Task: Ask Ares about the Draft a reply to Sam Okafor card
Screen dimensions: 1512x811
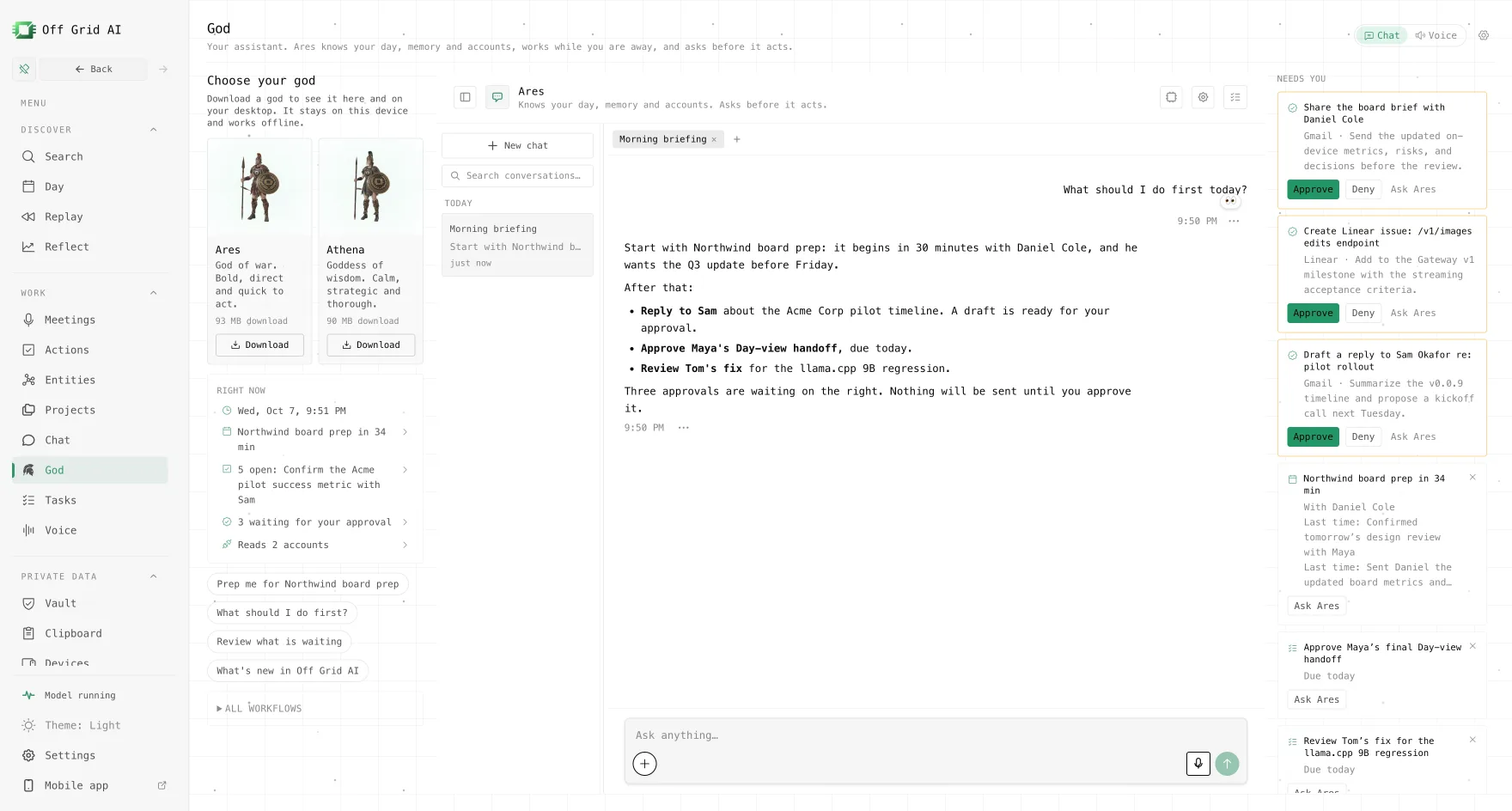Action: [1413, 436]
